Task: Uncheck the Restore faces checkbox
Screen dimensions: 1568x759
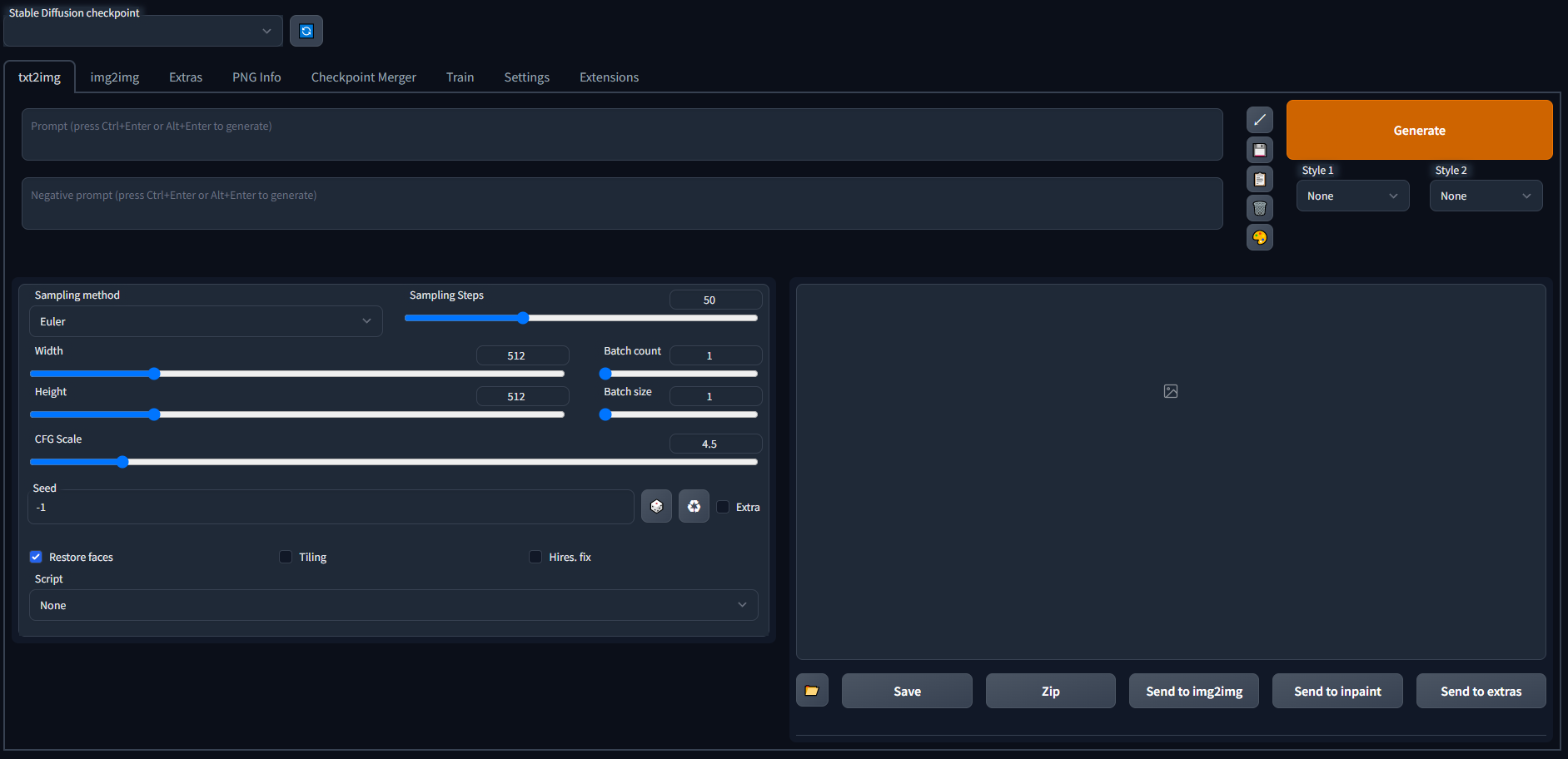Action: point(36,557)
